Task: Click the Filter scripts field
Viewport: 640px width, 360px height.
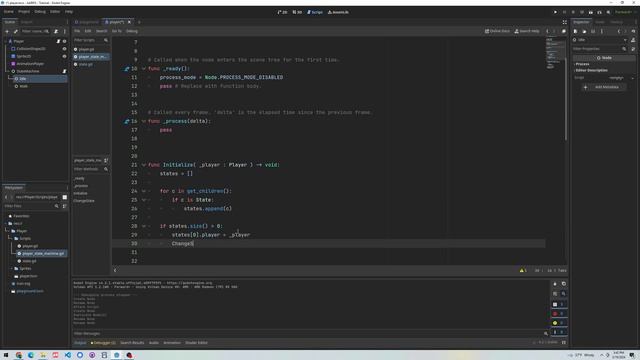Action: (x=91, y=40)
